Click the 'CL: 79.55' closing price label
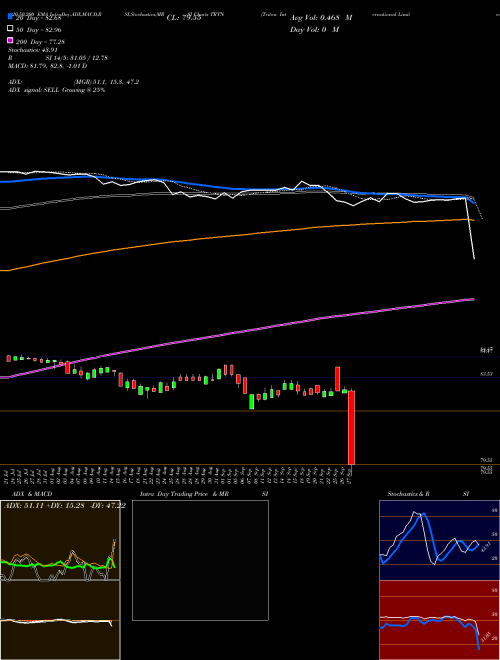 (184, 18)
